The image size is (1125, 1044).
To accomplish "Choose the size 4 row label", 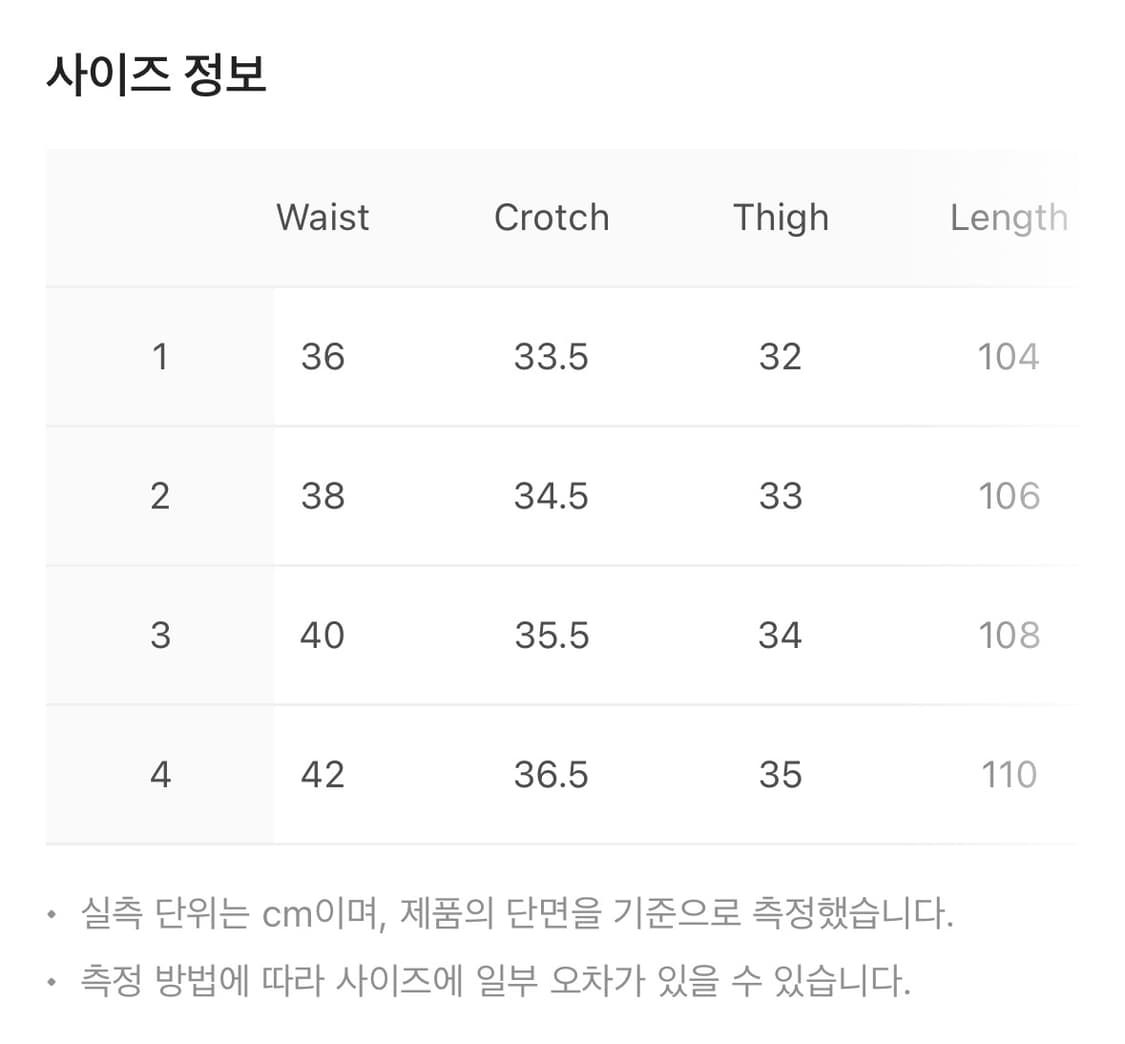I will [160, 775].
